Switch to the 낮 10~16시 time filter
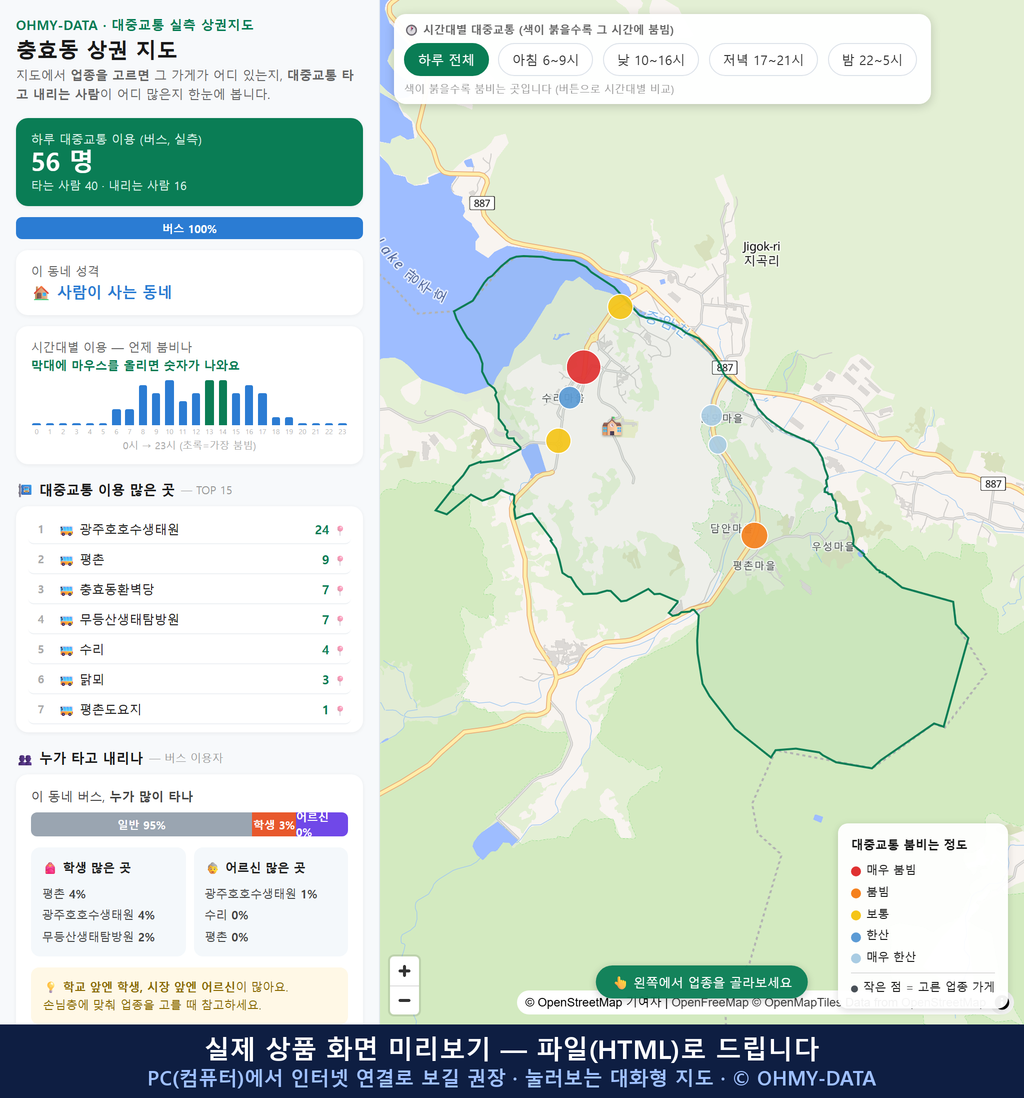 tap(650, 60)
